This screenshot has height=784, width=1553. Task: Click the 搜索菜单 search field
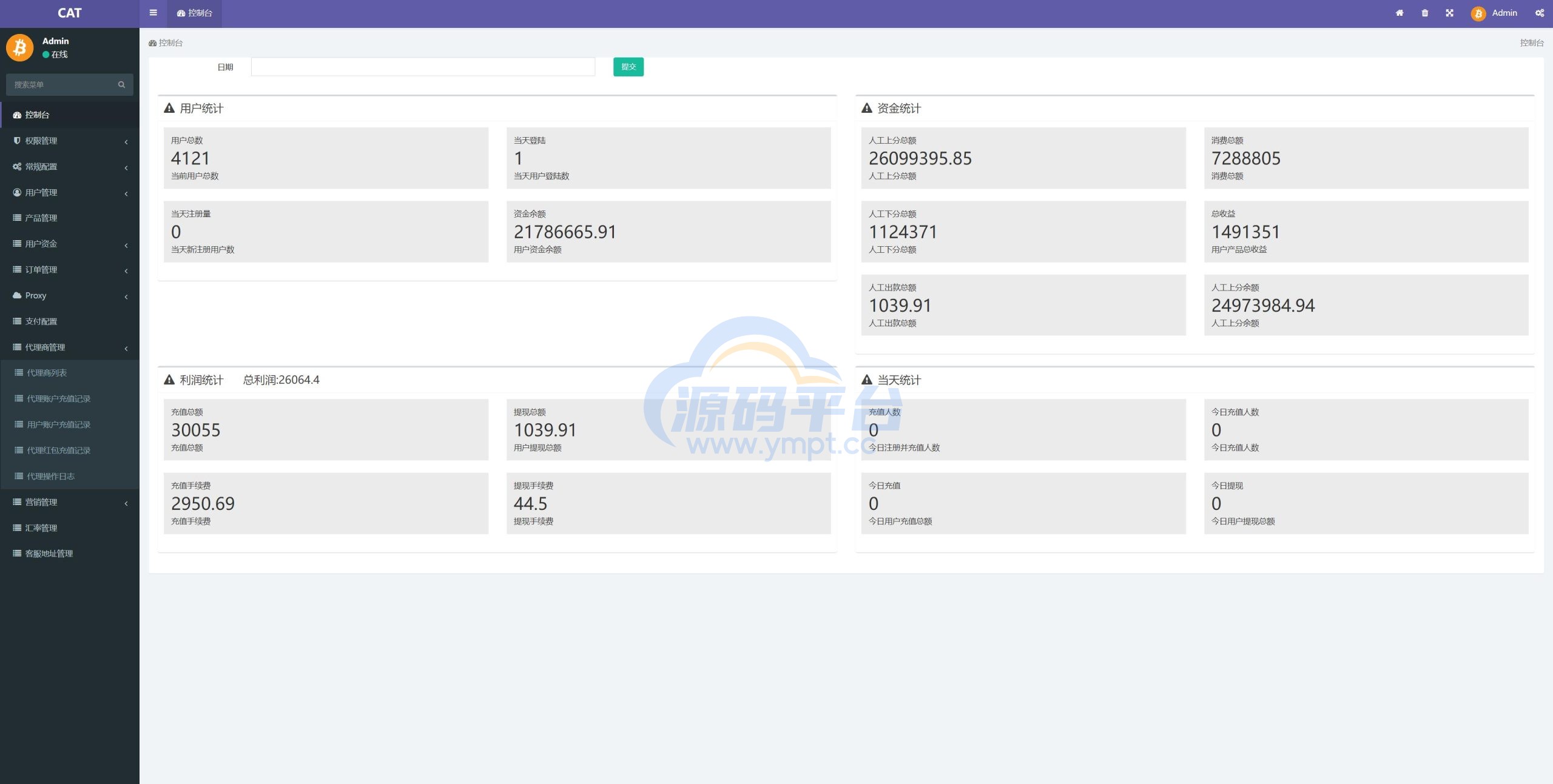pos(61,85)
